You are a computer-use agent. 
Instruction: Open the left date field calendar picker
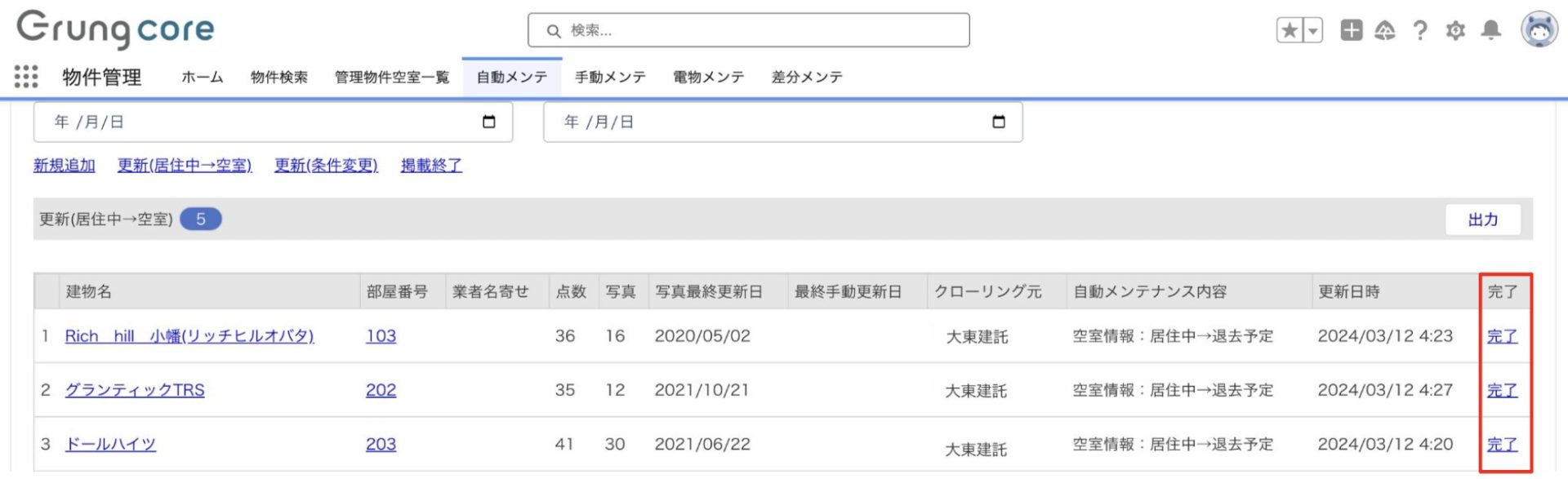point(489,122)
